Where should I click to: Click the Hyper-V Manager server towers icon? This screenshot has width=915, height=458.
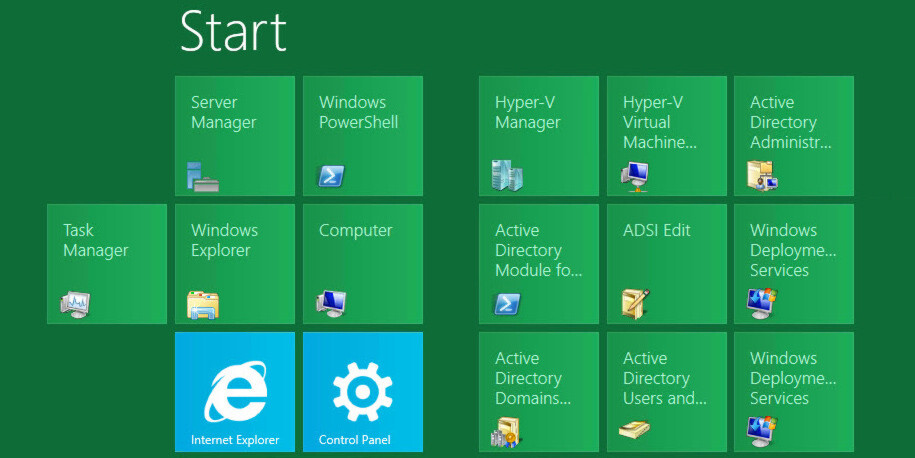pyautogui.click(x=507, y=175)
